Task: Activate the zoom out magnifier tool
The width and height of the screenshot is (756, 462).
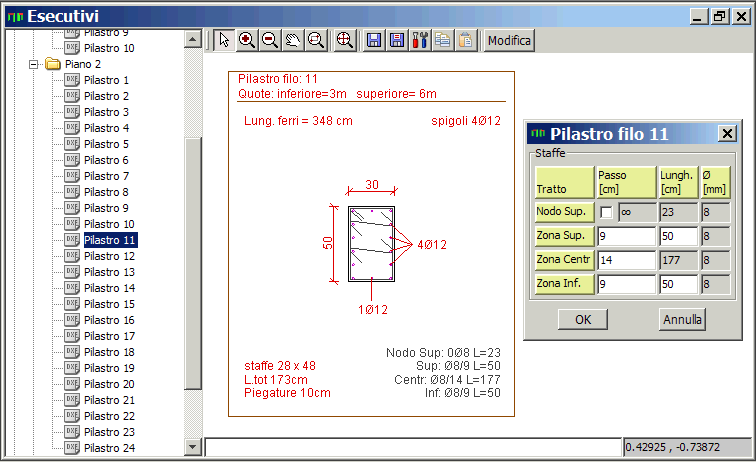Action: [x=270, y=40]
